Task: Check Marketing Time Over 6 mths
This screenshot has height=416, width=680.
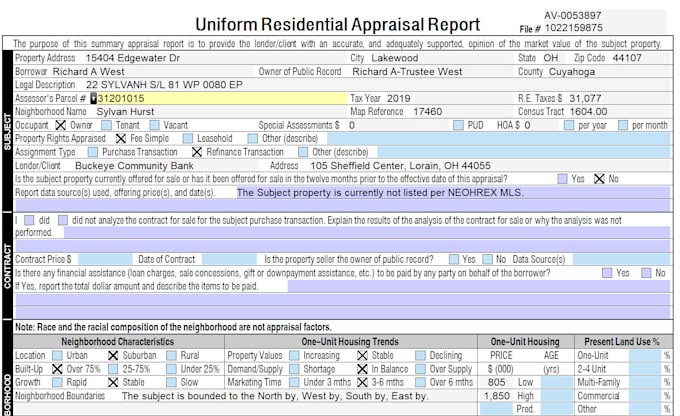Action: pyautogui.click(x=420, y=383)
